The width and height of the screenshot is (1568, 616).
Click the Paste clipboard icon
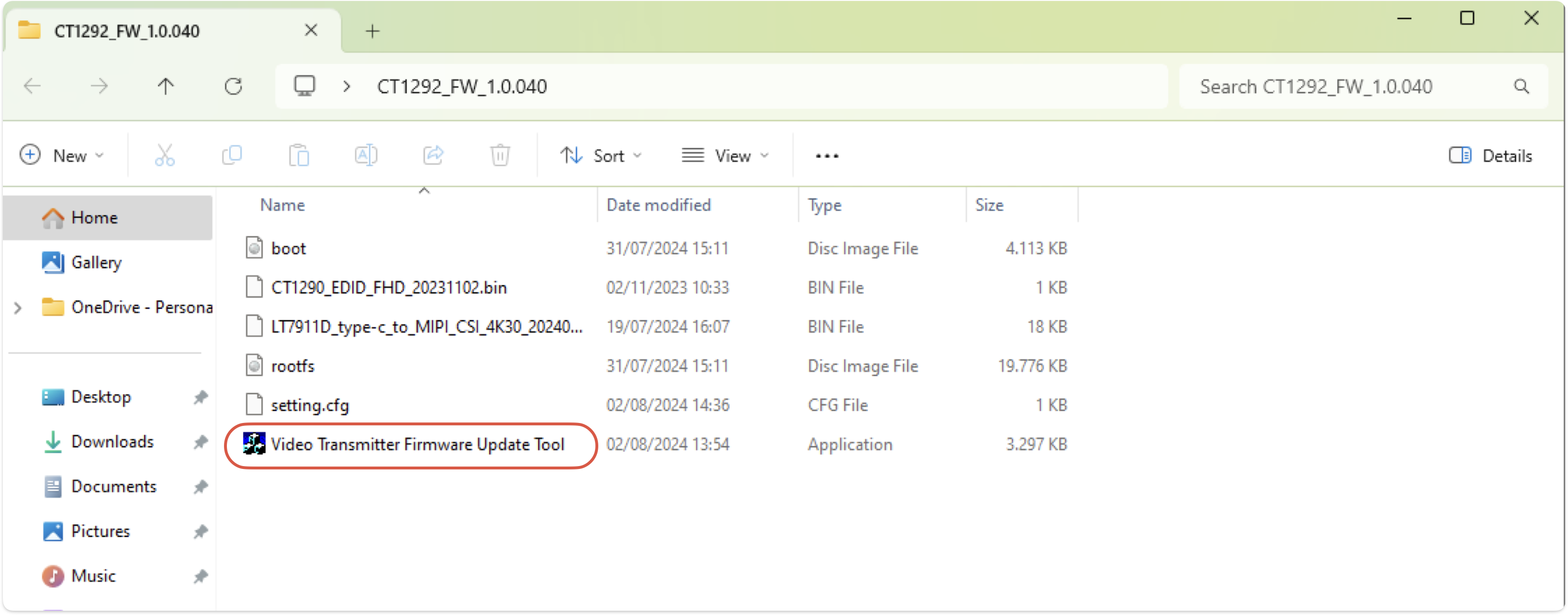click(299, 155)
